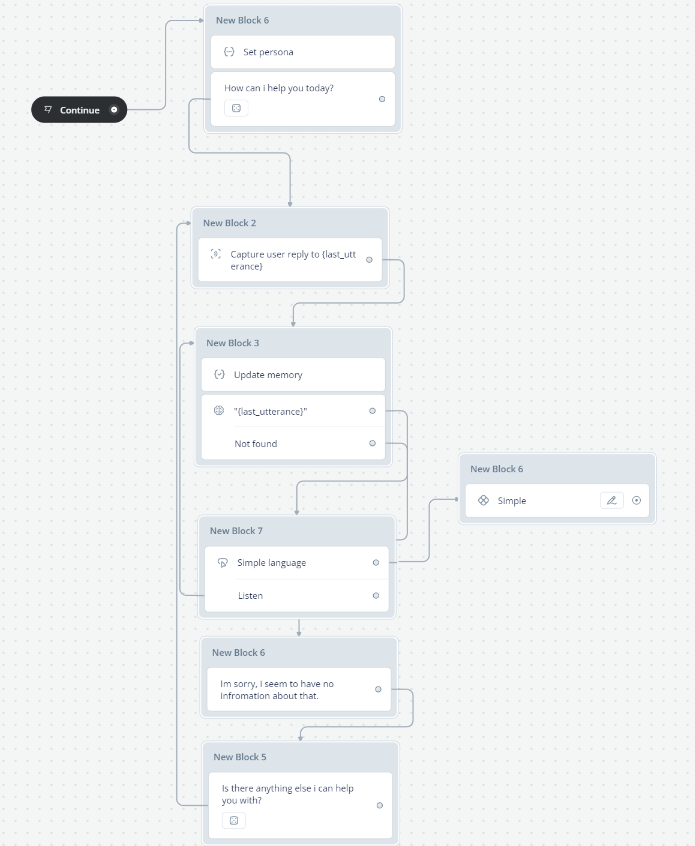Click the component icon next to Simple
695x846 pixels.
[483, 500]
